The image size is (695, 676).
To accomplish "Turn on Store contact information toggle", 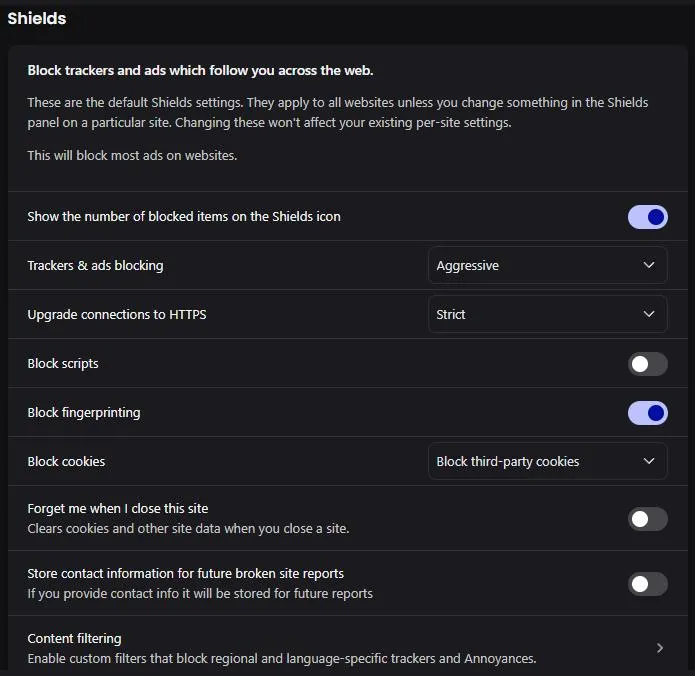I will (648, 584).
